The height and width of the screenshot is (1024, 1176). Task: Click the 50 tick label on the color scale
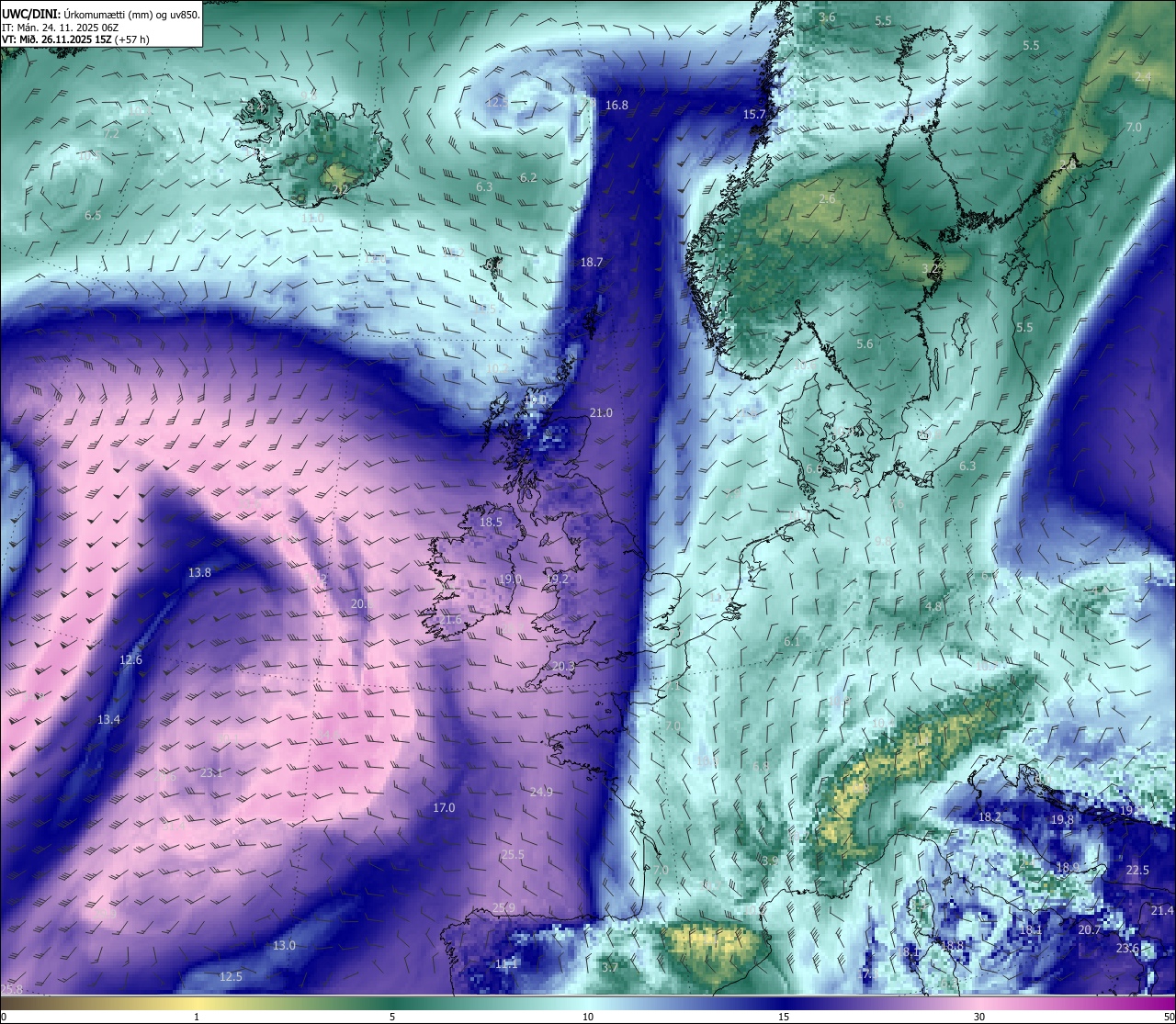pyautogui.click(x=1169, y=1017)
